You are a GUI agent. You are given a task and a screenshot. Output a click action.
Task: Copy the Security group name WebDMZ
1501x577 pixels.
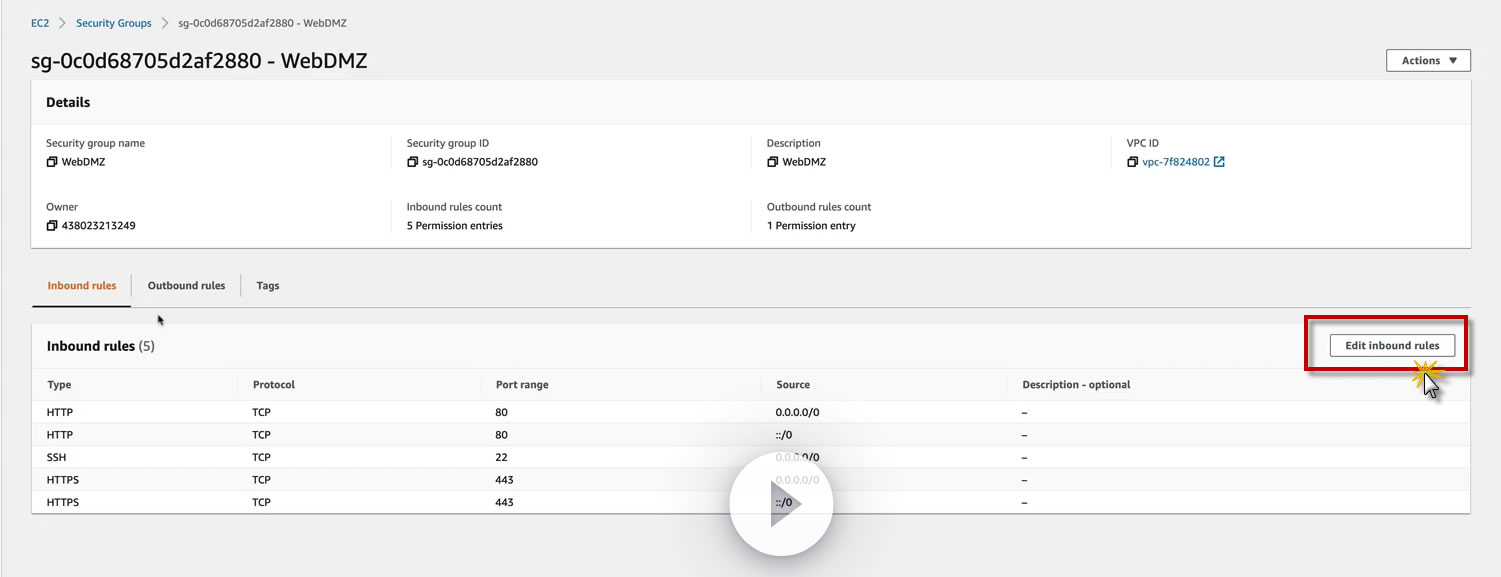click(x=52, y=162)
